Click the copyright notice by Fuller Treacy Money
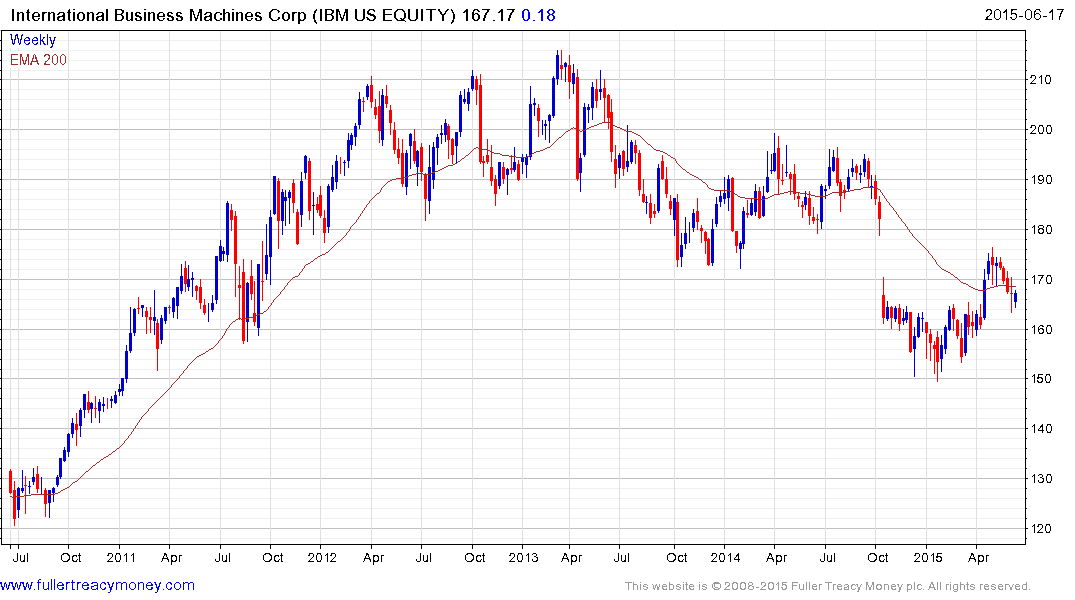1075x600 pixels. pos(828,586)
